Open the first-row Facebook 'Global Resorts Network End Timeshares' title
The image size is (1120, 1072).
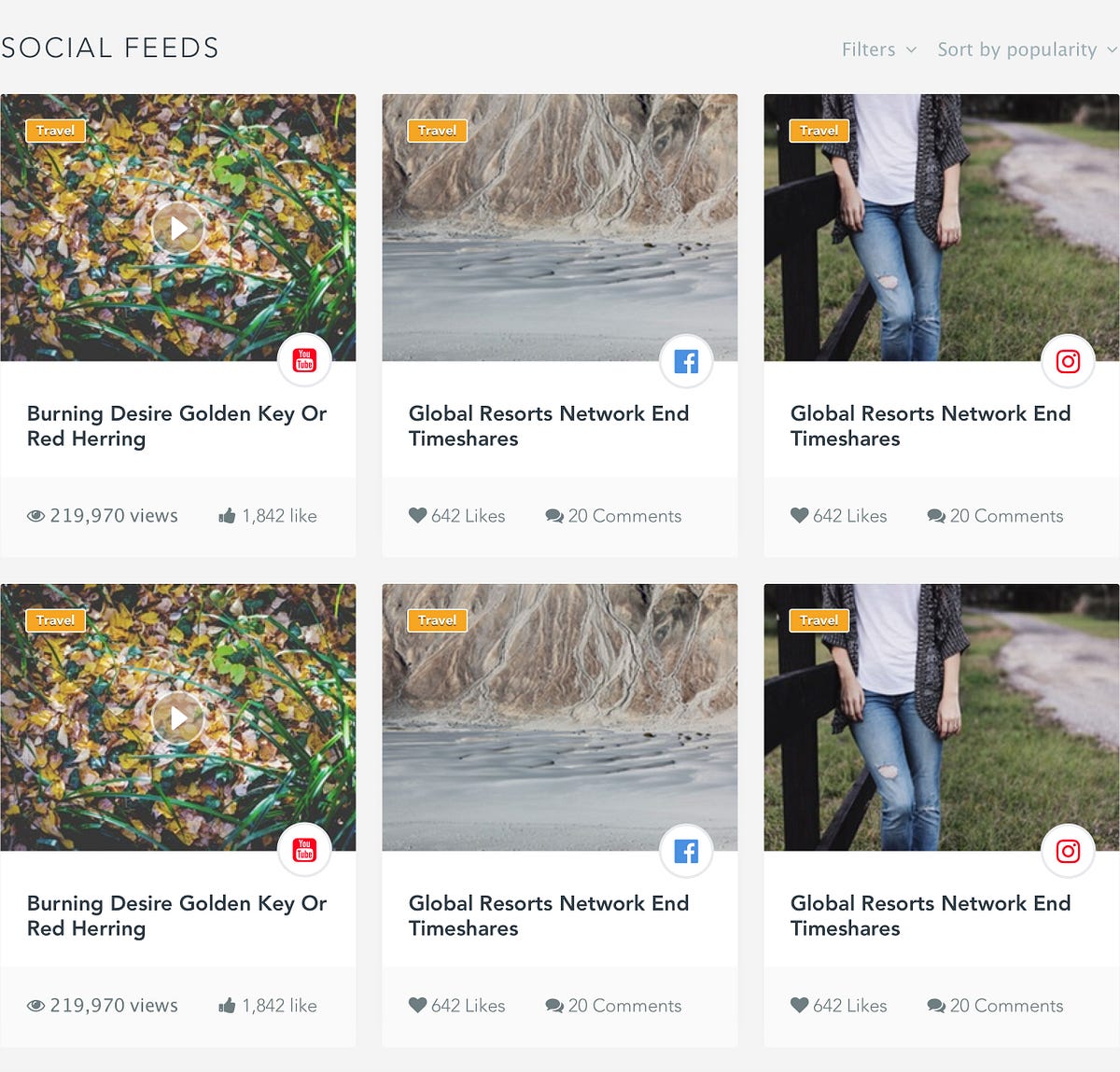tap(549, 425)
